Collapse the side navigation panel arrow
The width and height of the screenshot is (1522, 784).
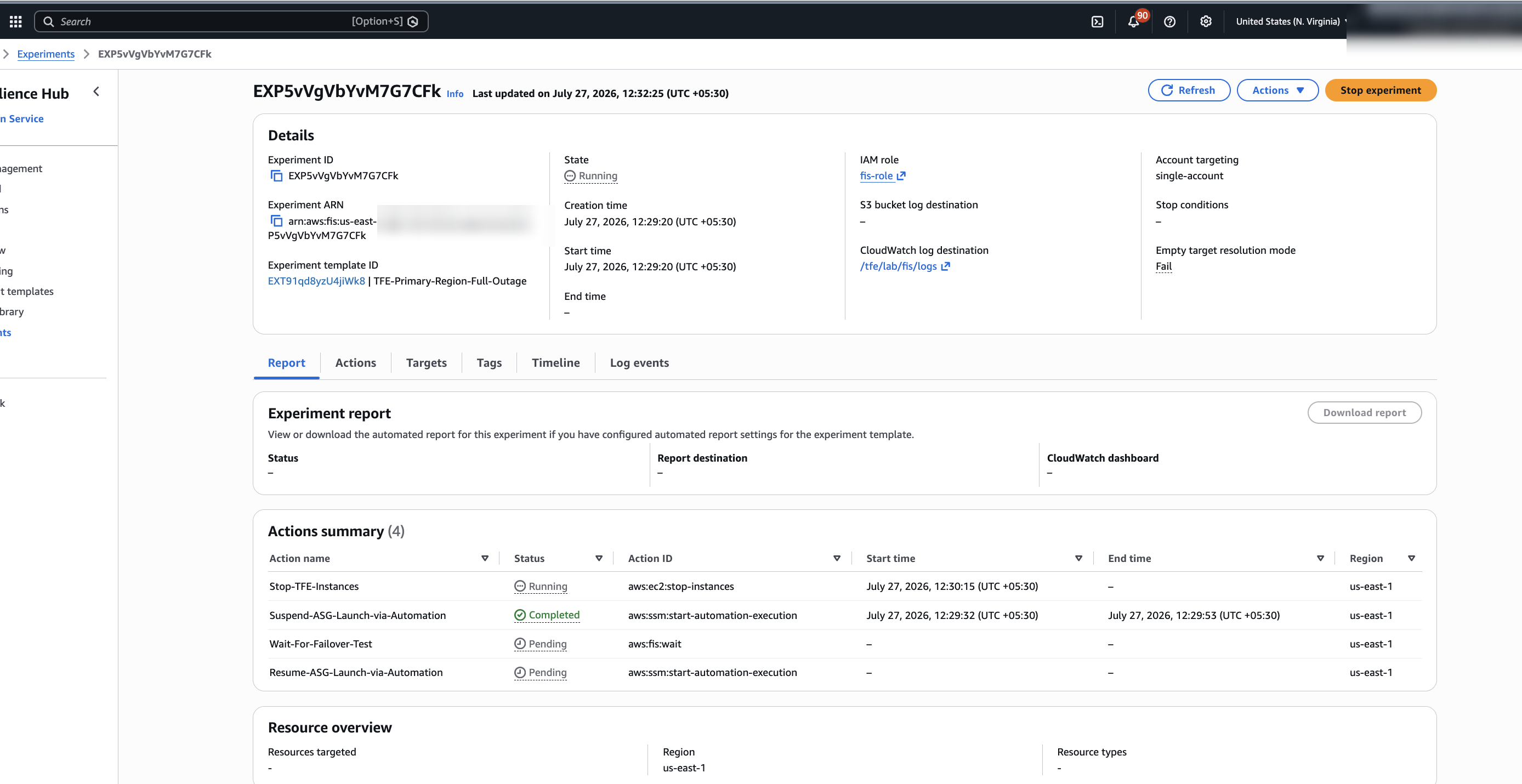[96, 92]
